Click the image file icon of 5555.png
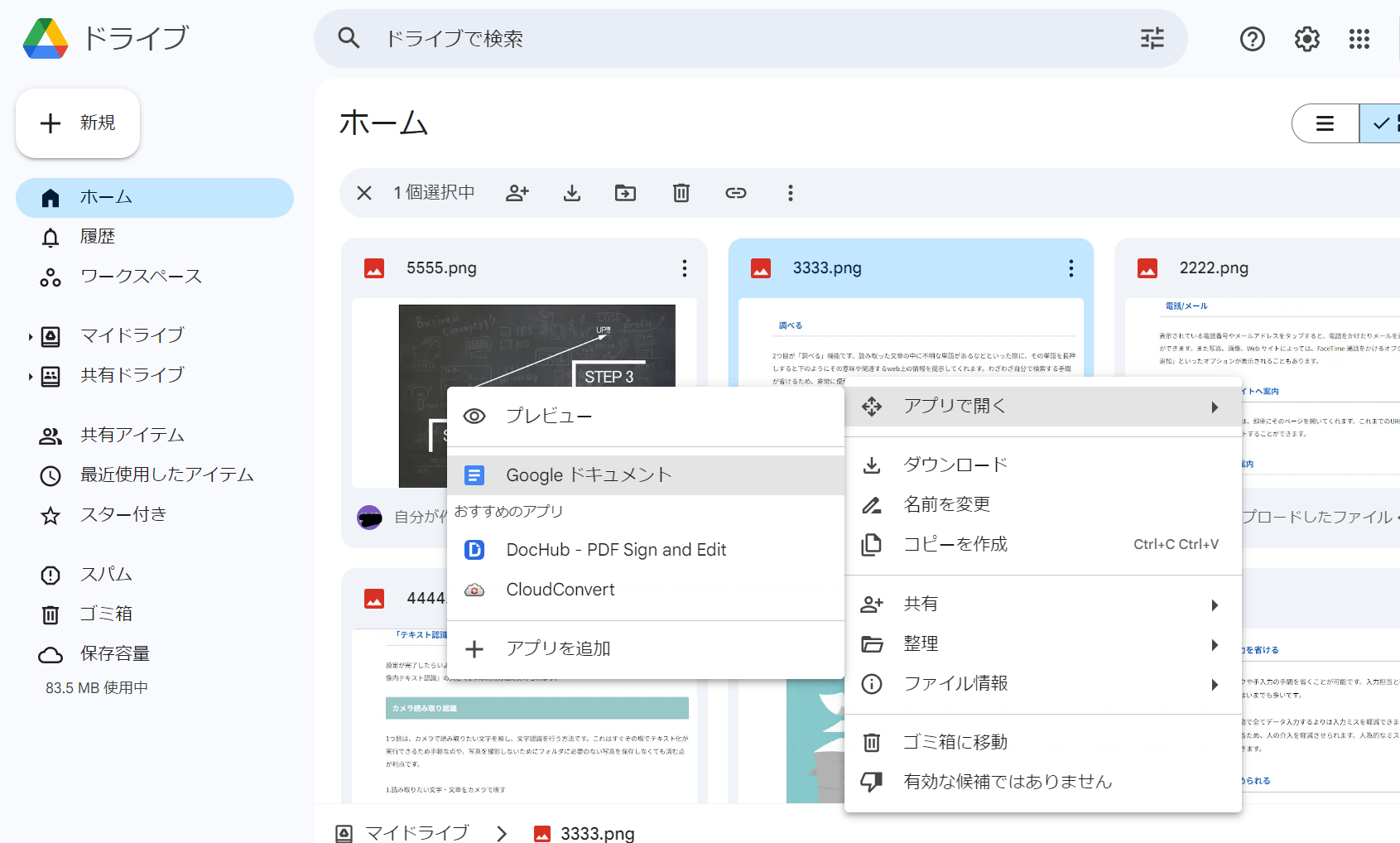 click(374, 268)
